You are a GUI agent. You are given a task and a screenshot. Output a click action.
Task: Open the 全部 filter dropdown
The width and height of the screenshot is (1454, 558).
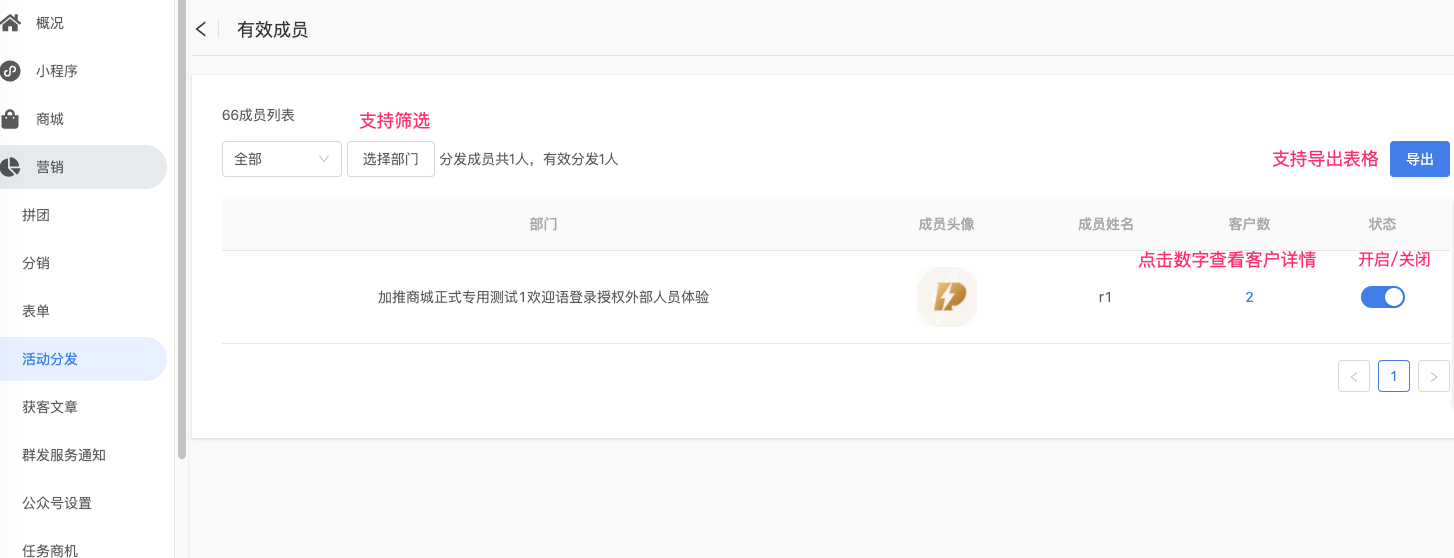[x=282, y=159]
